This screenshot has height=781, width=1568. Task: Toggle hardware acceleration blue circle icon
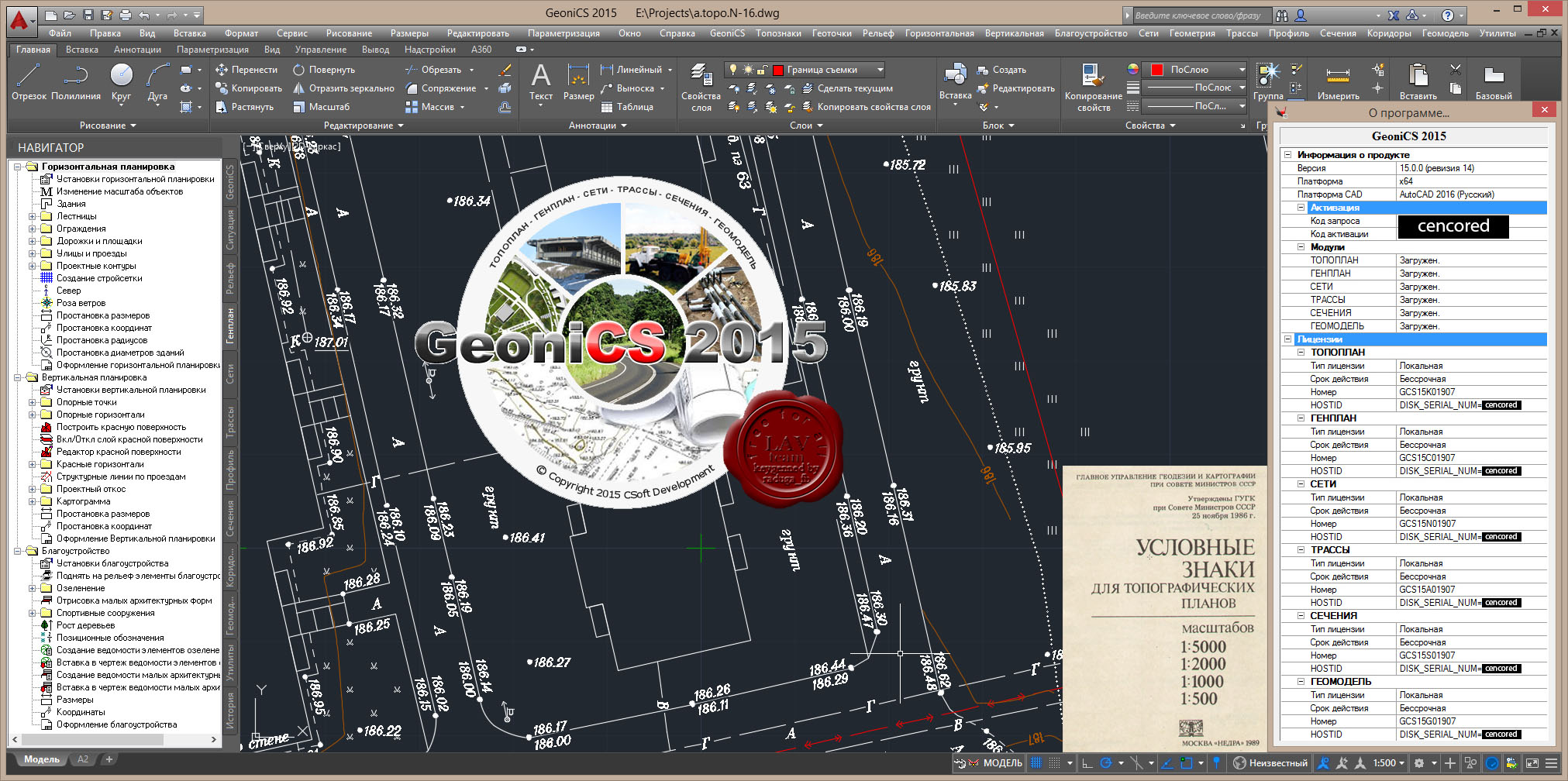[1492, 763]
